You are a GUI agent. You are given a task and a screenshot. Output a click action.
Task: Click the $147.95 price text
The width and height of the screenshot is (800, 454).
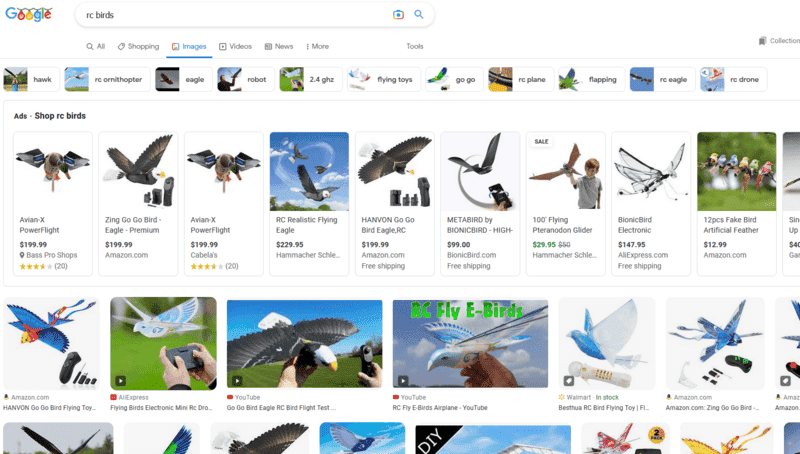632,245
